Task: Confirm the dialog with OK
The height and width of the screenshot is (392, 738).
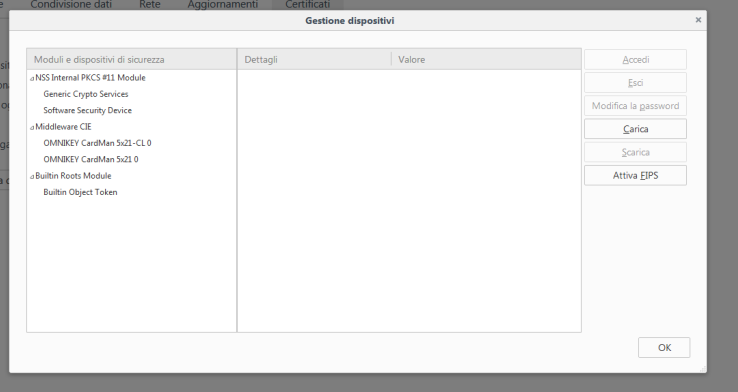Action: coord(664,348)
